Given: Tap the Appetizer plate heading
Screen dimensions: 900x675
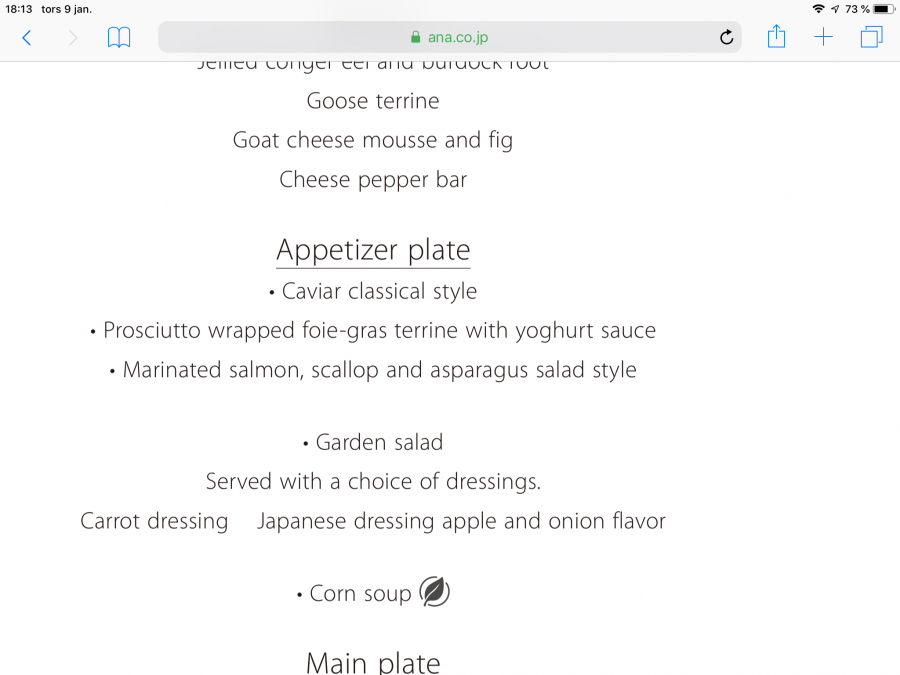Looking at the screenshot, I should click(373, 250).
